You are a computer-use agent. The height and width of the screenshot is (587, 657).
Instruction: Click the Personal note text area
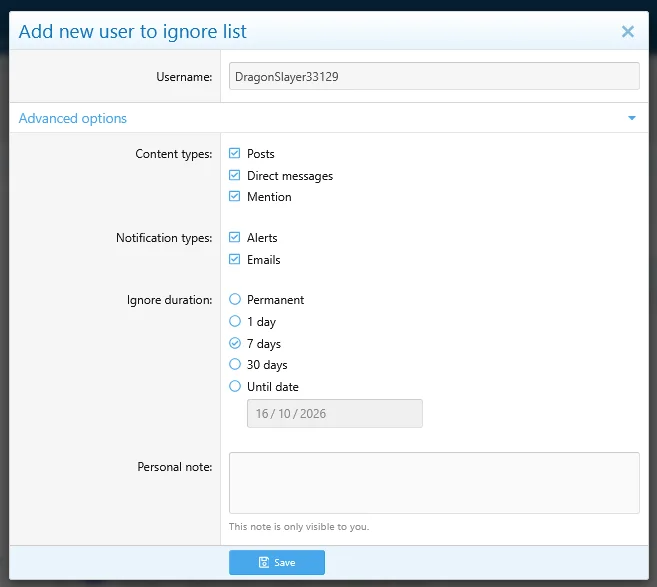[x=434, y=483]
